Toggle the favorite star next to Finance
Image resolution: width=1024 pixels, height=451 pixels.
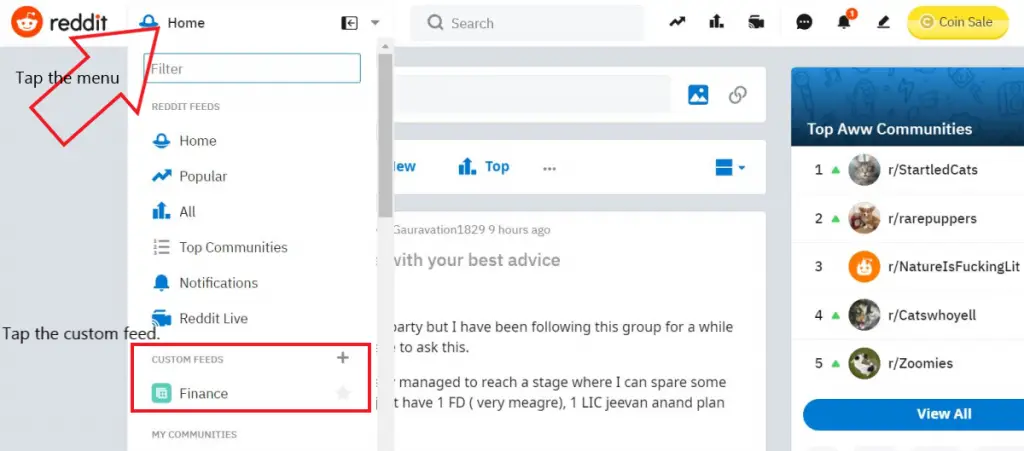point(343,393)
